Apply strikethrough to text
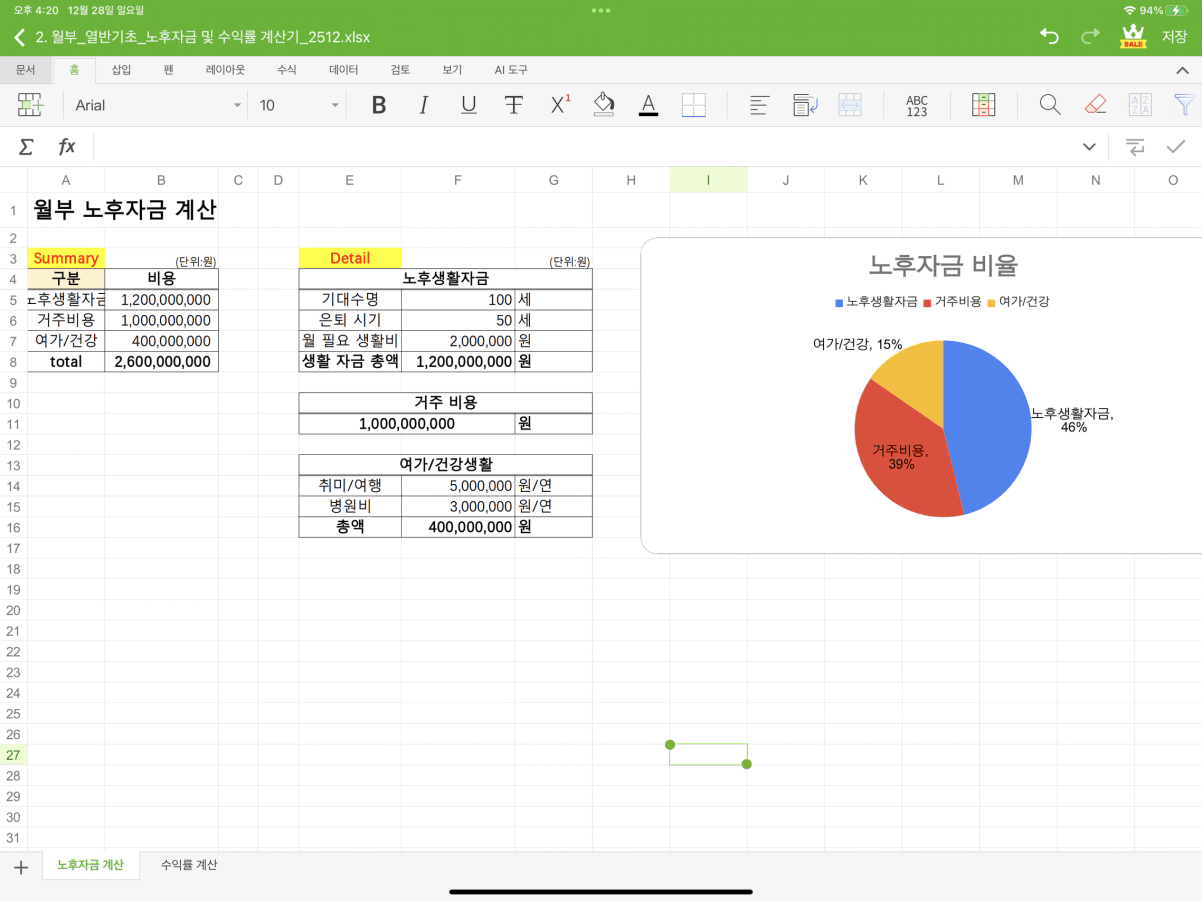The image size is (1202, 901). pos(513,105)
